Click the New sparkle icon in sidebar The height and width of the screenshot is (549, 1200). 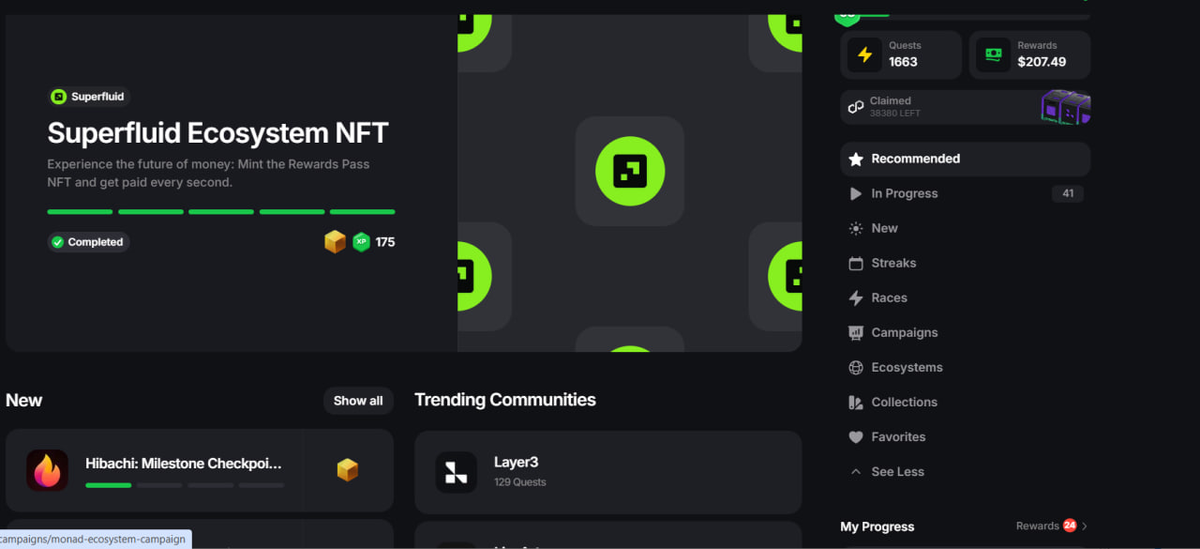point(856,228)
